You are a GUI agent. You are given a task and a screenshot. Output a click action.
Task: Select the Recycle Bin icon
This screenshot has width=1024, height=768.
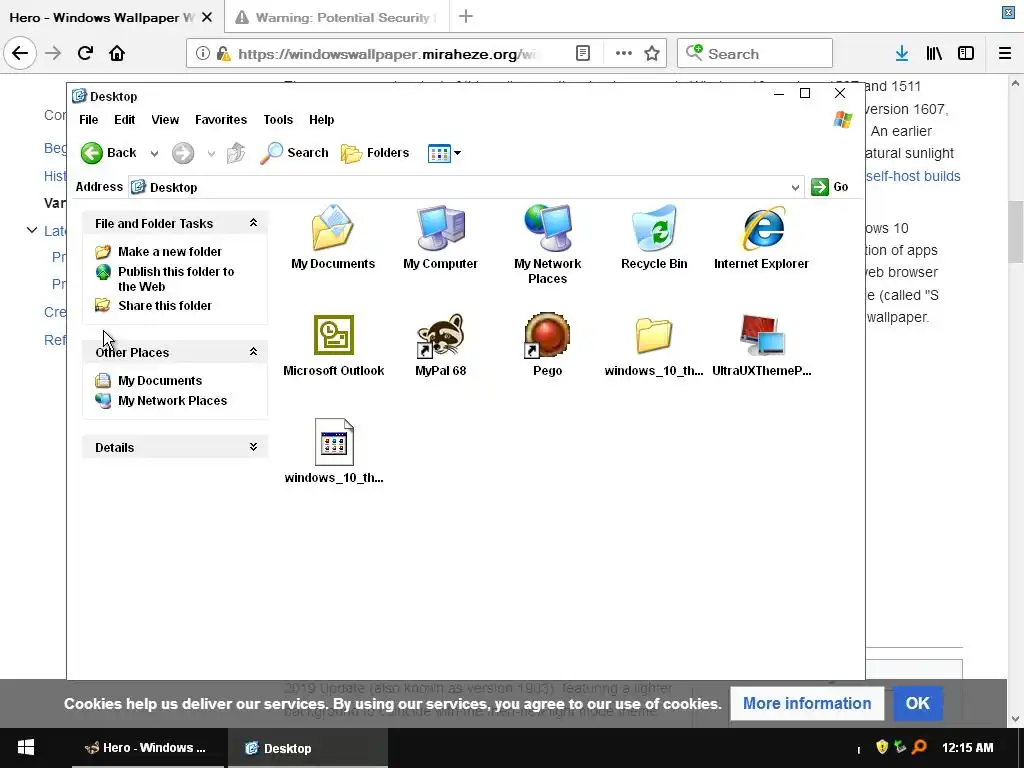(654, 238)
